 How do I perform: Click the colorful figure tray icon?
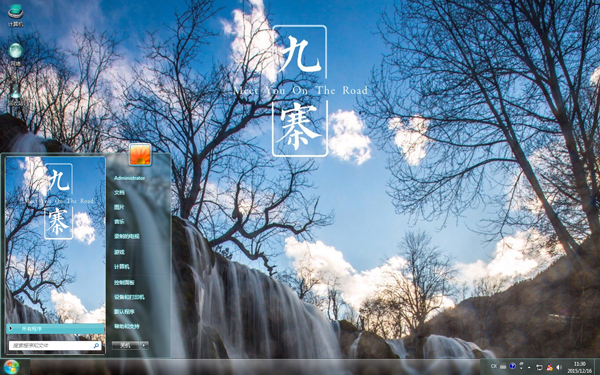click(x=549, y=367)
